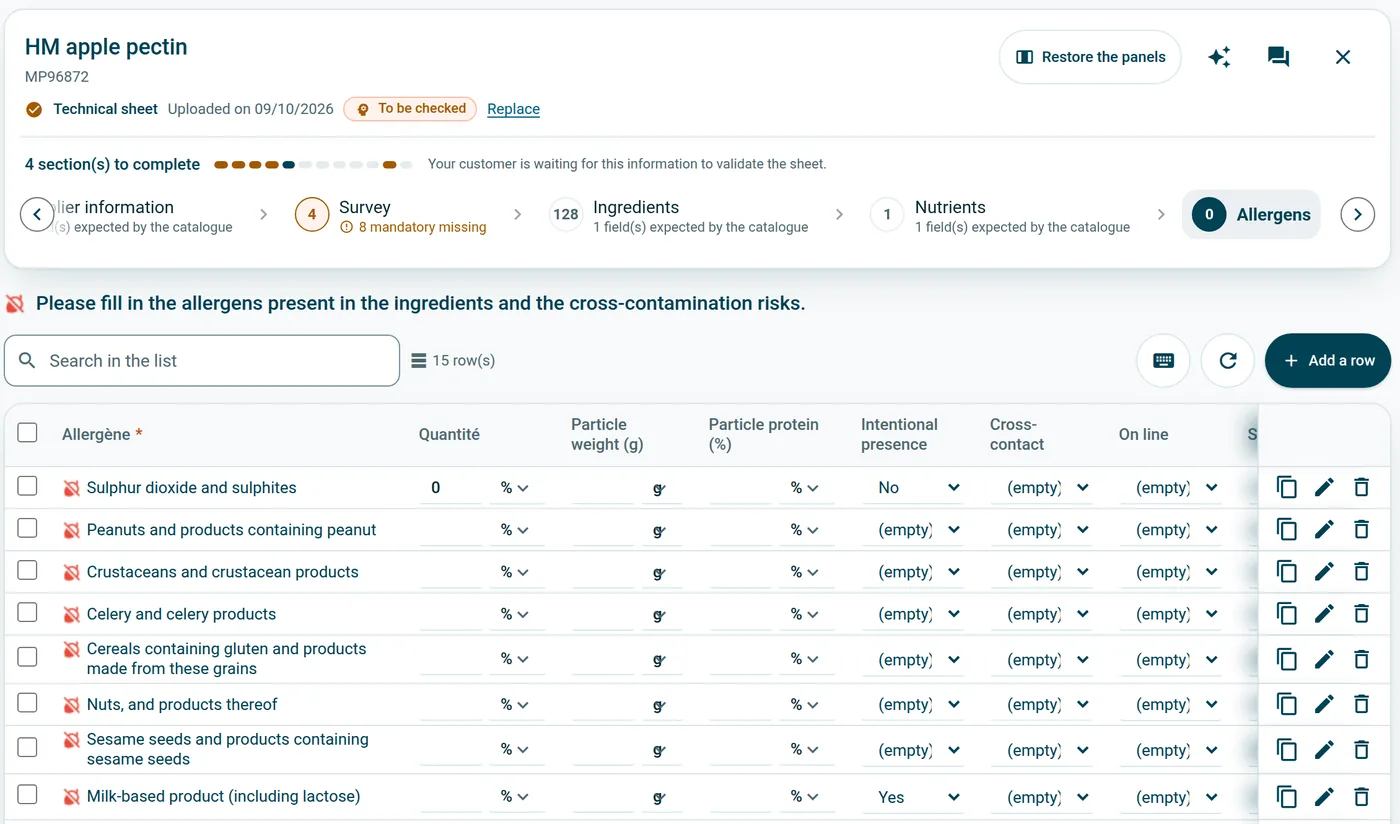Image resolution: width=1400 pixels, height=824 pixels.
Task: Delete the Milk-based product row
Action: tap(1361, 797)
